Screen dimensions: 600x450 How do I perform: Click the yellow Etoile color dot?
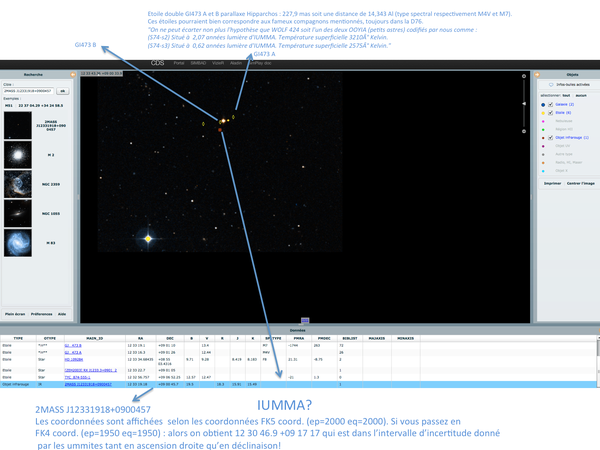[543, 113]
